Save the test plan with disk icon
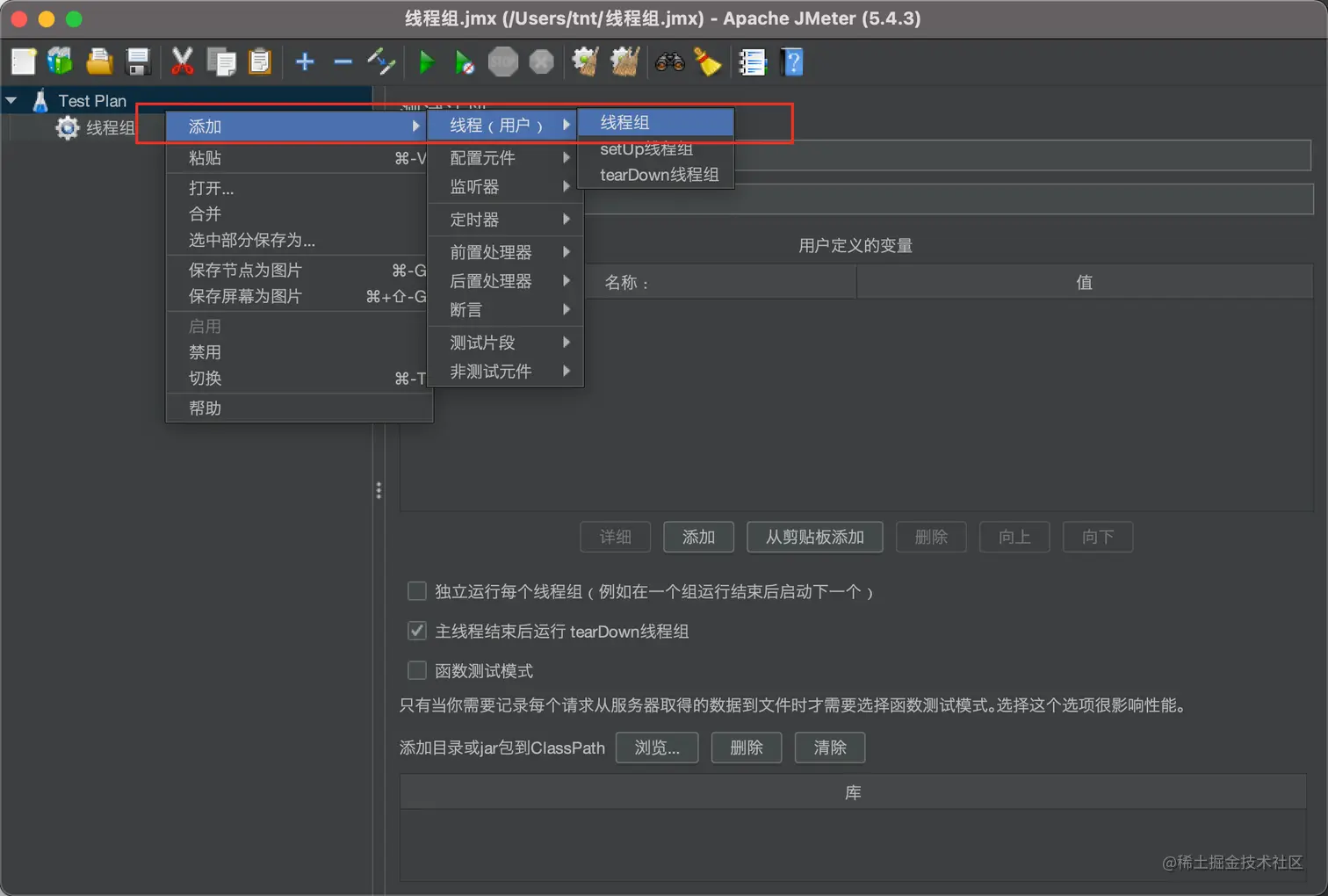 click(139, 61)
